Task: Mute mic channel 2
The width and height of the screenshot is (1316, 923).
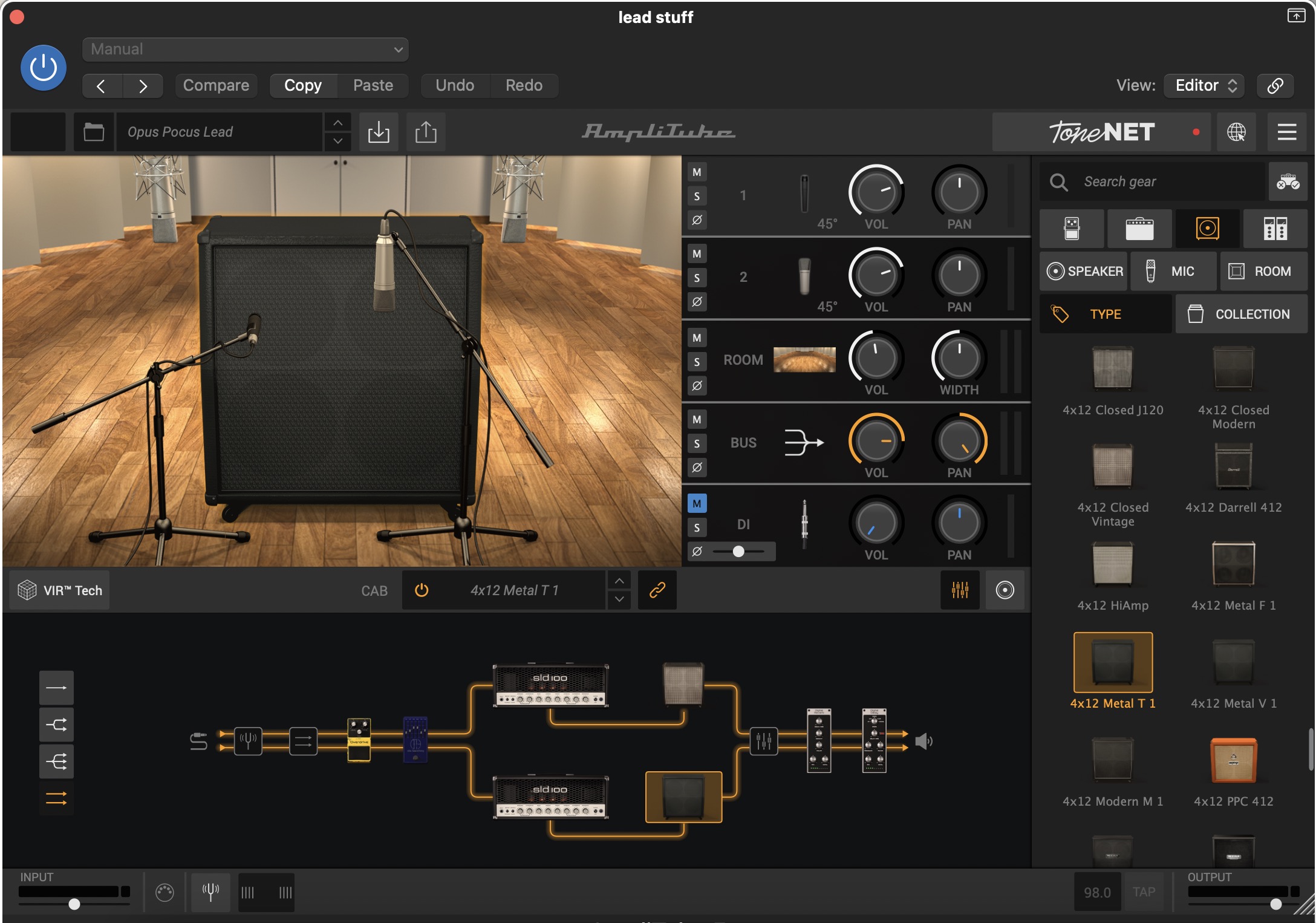Action: click(x=697, y=254)
